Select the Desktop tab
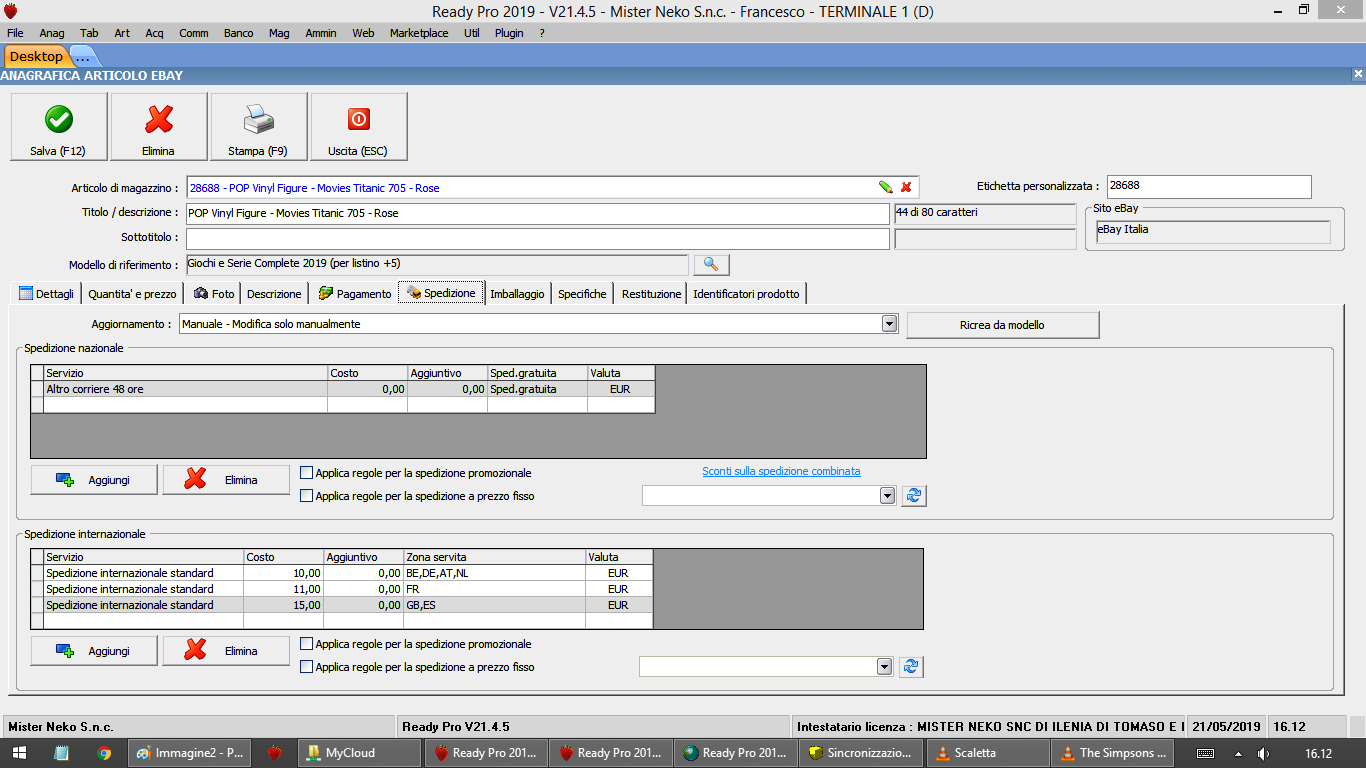 [x=36, y=57]
